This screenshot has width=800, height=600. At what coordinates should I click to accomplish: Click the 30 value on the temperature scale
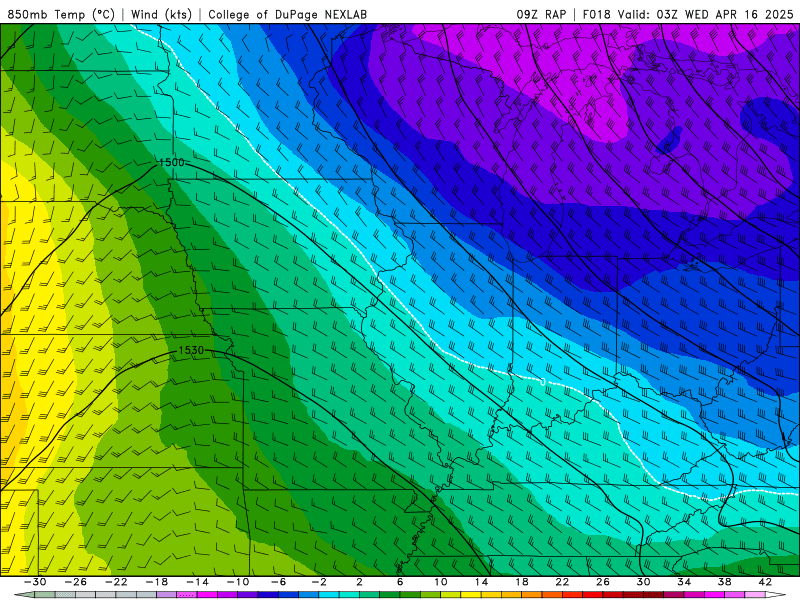643,582
